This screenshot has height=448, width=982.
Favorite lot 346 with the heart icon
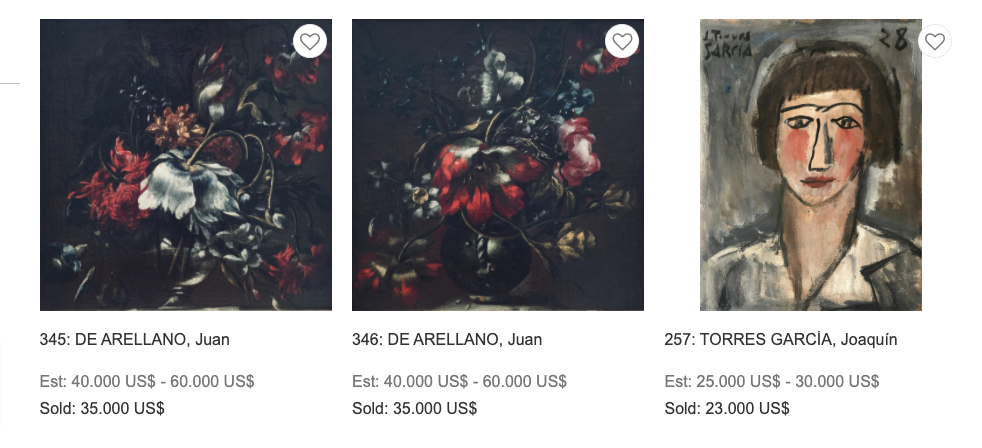coord(623,42)
